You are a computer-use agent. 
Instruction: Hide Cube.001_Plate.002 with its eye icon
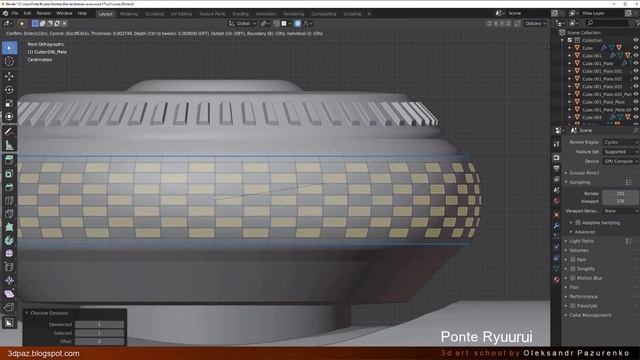636,79
